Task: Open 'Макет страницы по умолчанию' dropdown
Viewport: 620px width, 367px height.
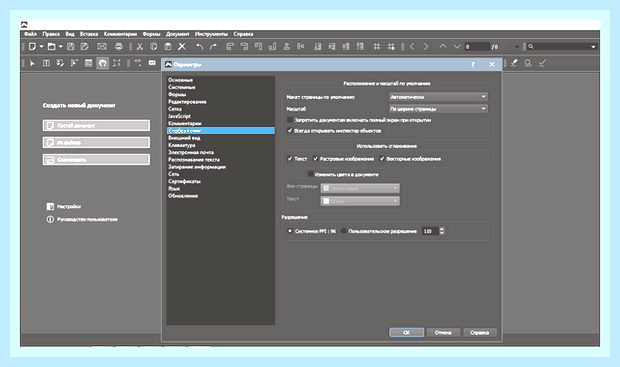Action: [438, 97]
